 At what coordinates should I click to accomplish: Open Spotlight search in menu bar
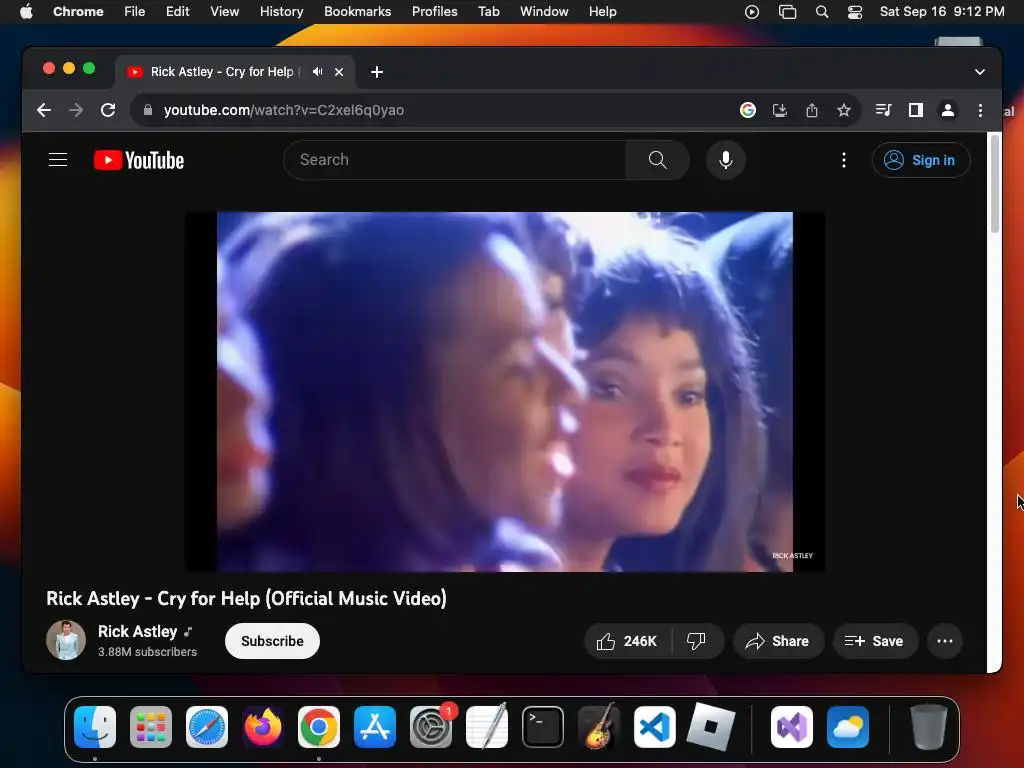pyautogui.click(x=822, y=12)
